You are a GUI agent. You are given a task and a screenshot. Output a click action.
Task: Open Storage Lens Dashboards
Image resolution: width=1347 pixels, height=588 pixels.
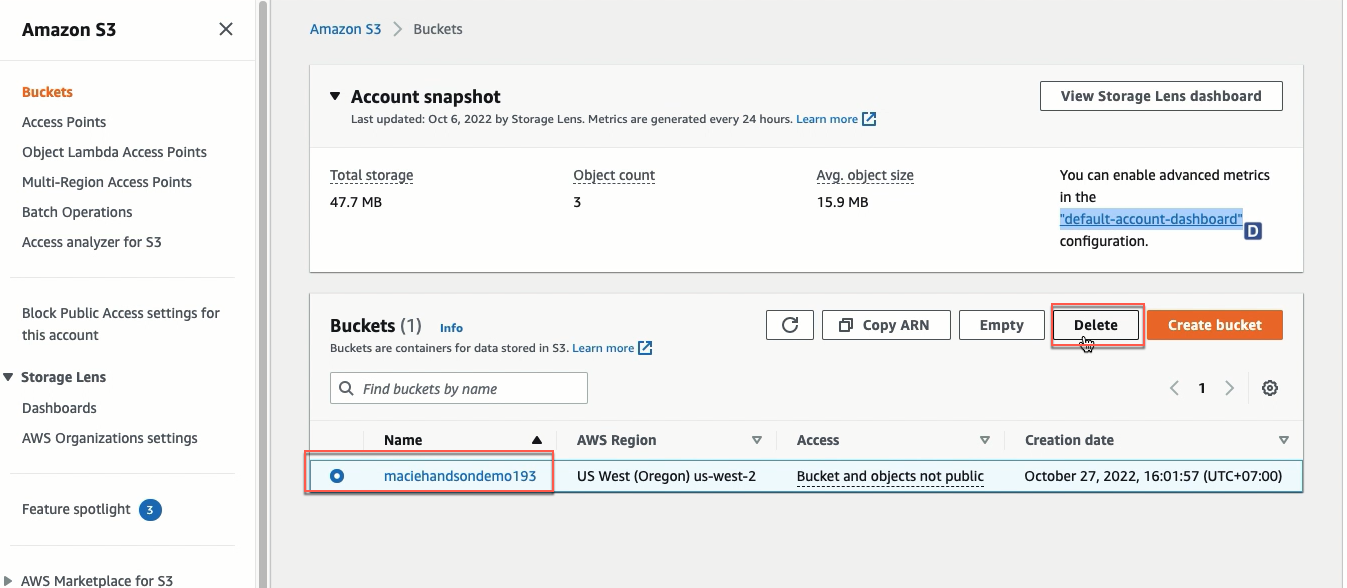coord(59,408)
